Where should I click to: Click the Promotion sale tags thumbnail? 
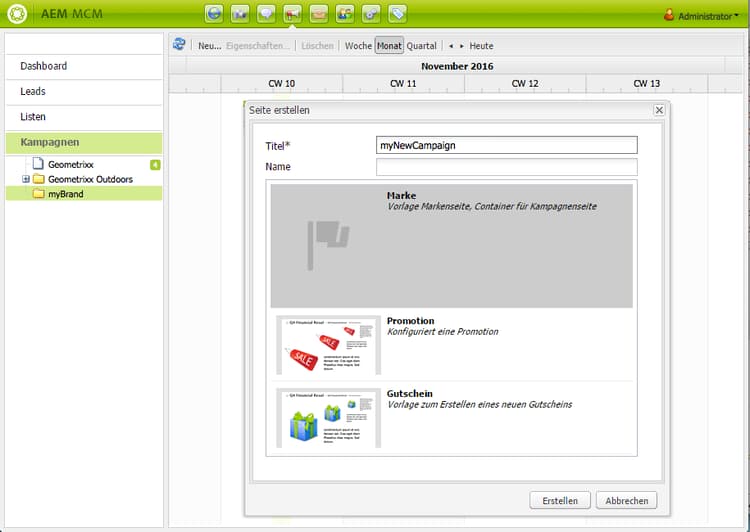(329, 345)
